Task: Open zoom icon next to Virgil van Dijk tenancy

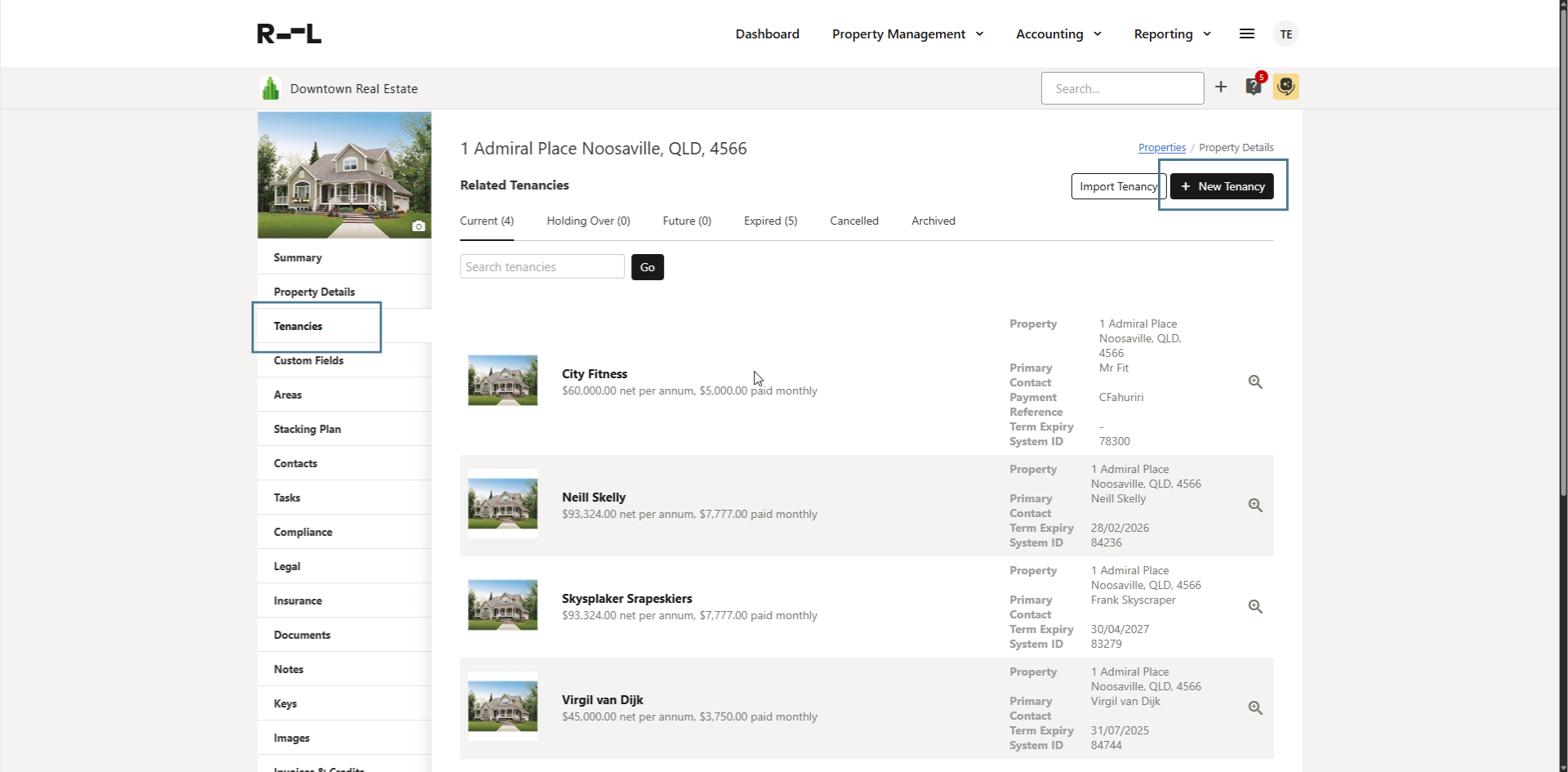Action: pos(1255,707)
